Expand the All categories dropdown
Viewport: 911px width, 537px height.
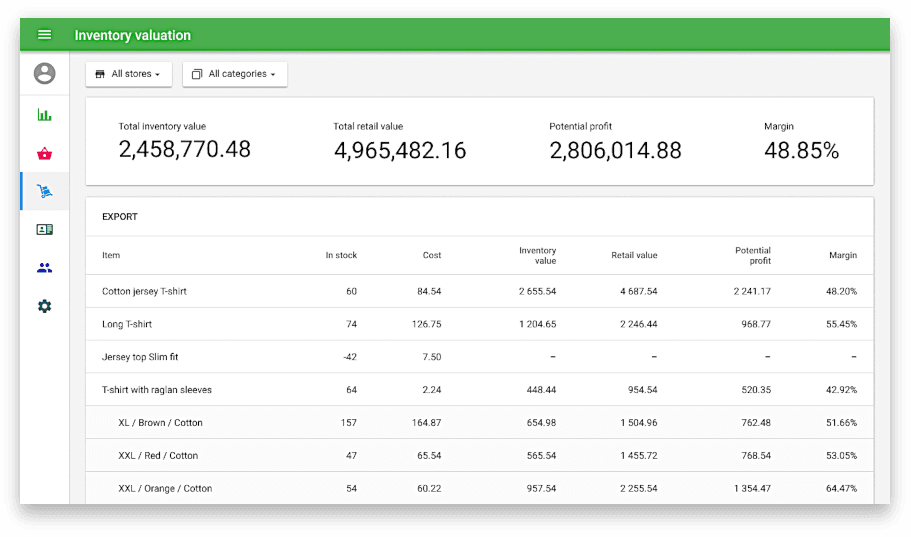pyautogui.click(x=234, y=74)
